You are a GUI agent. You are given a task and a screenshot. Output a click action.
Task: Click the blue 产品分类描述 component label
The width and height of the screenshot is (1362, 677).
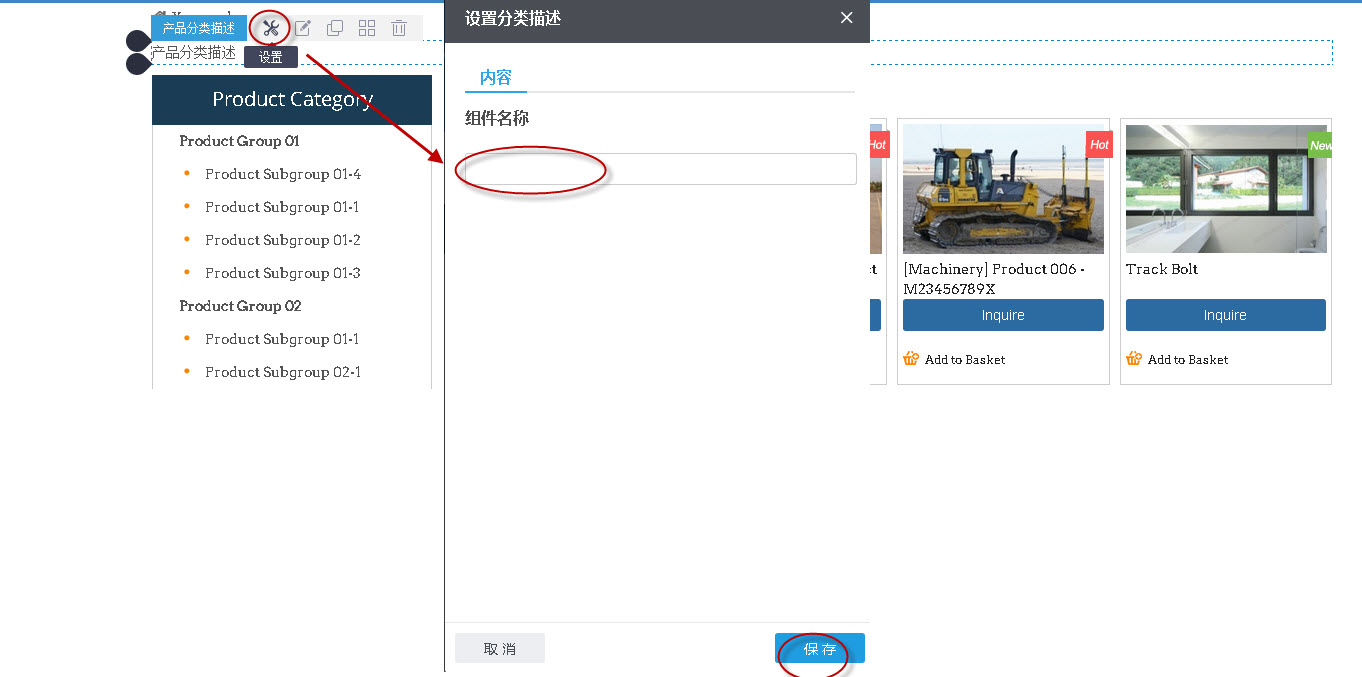pyautogui.click(x=198, y=28)
